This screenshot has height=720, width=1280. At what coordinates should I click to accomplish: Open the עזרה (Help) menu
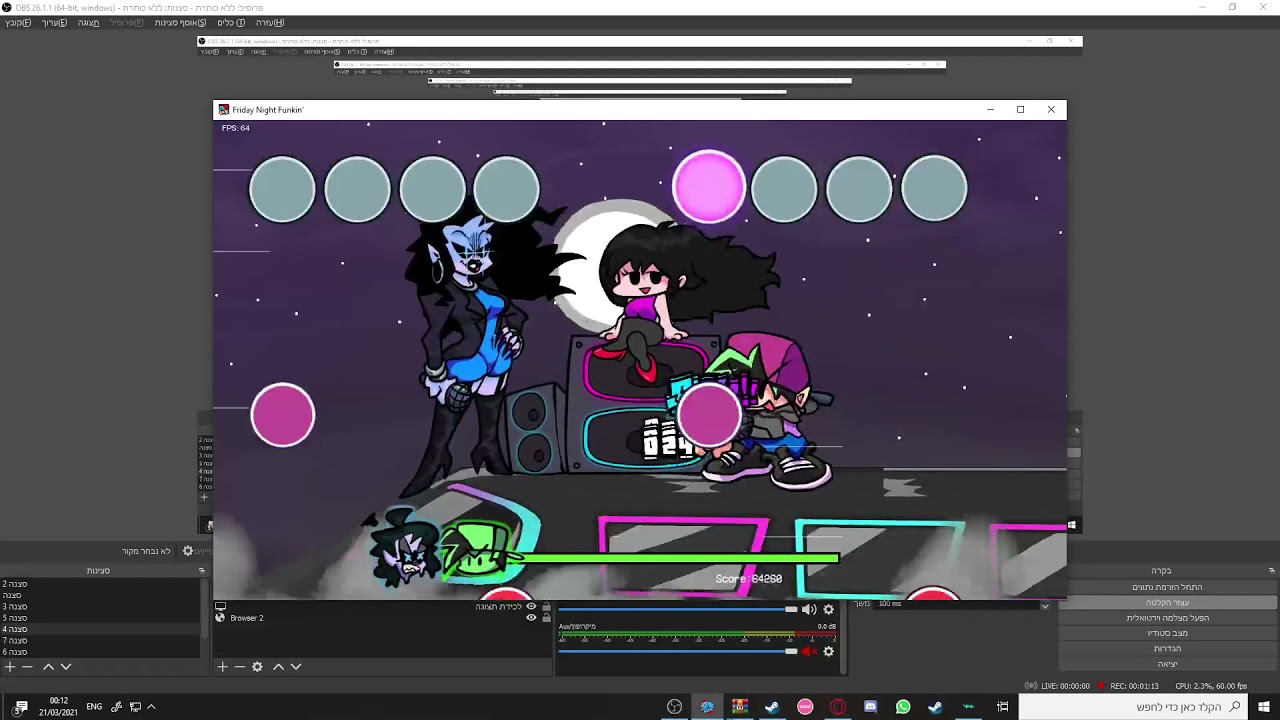[x=270, y=22]
